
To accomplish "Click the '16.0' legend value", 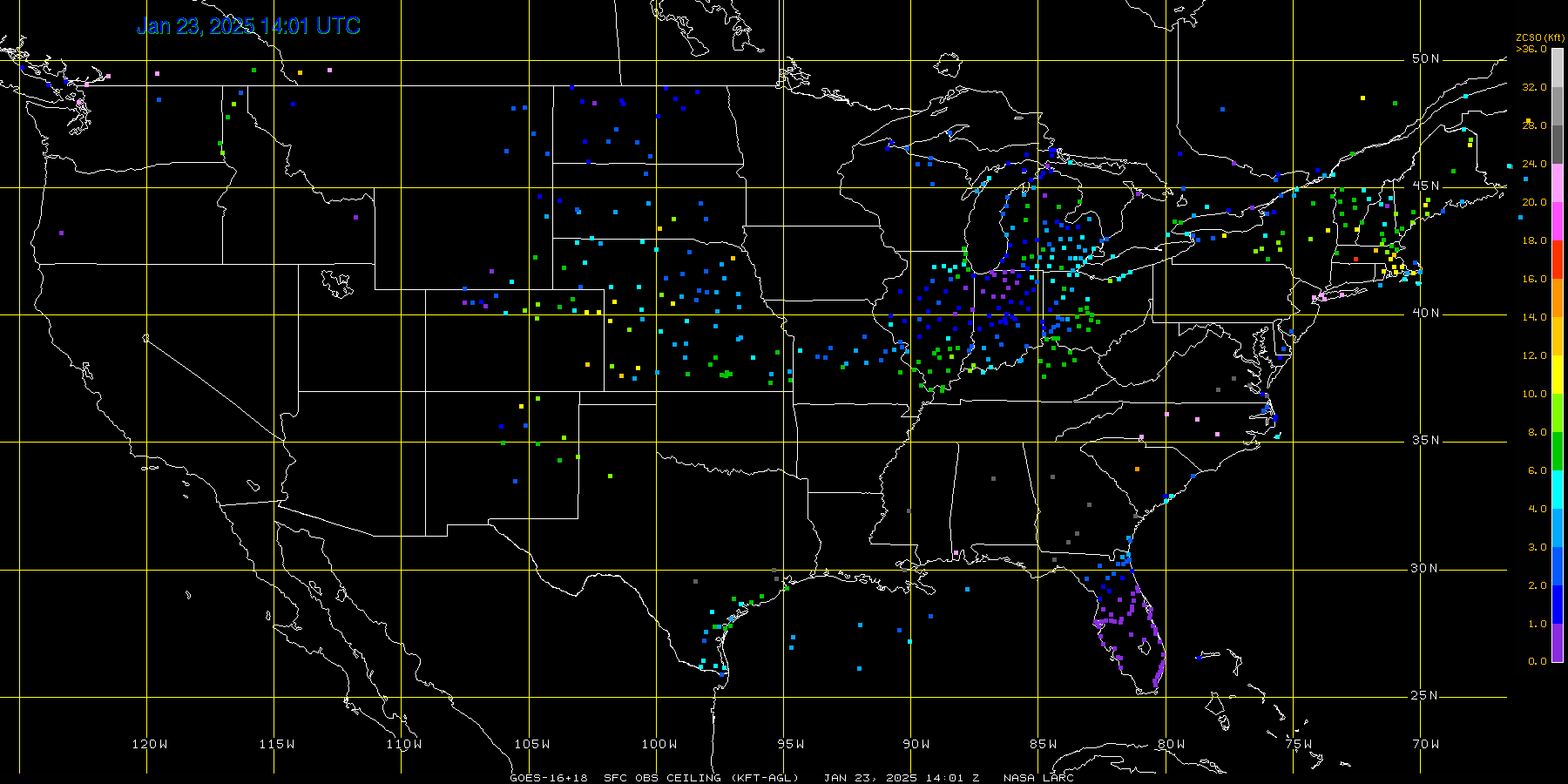I will (x=1534, y=279).
